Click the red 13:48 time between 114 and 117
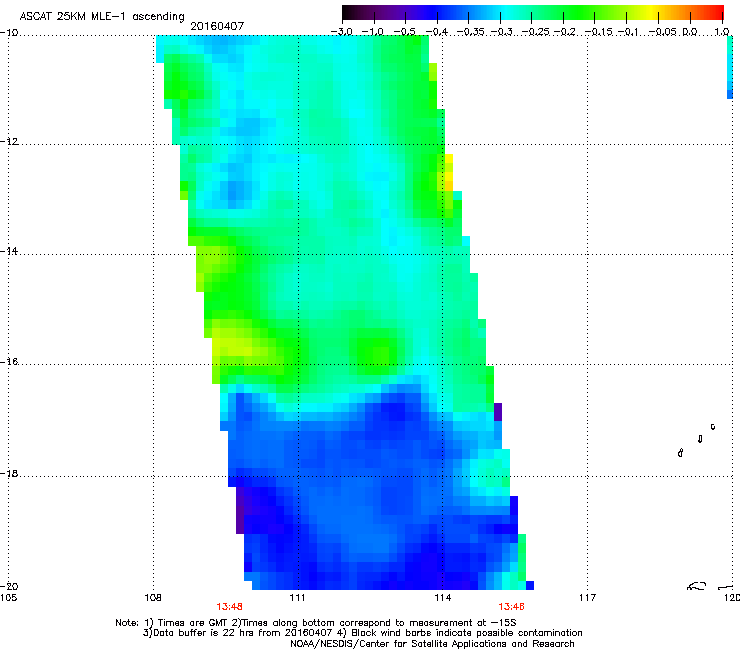This screenshot has width=740, height=650. [x=511, y=607]
